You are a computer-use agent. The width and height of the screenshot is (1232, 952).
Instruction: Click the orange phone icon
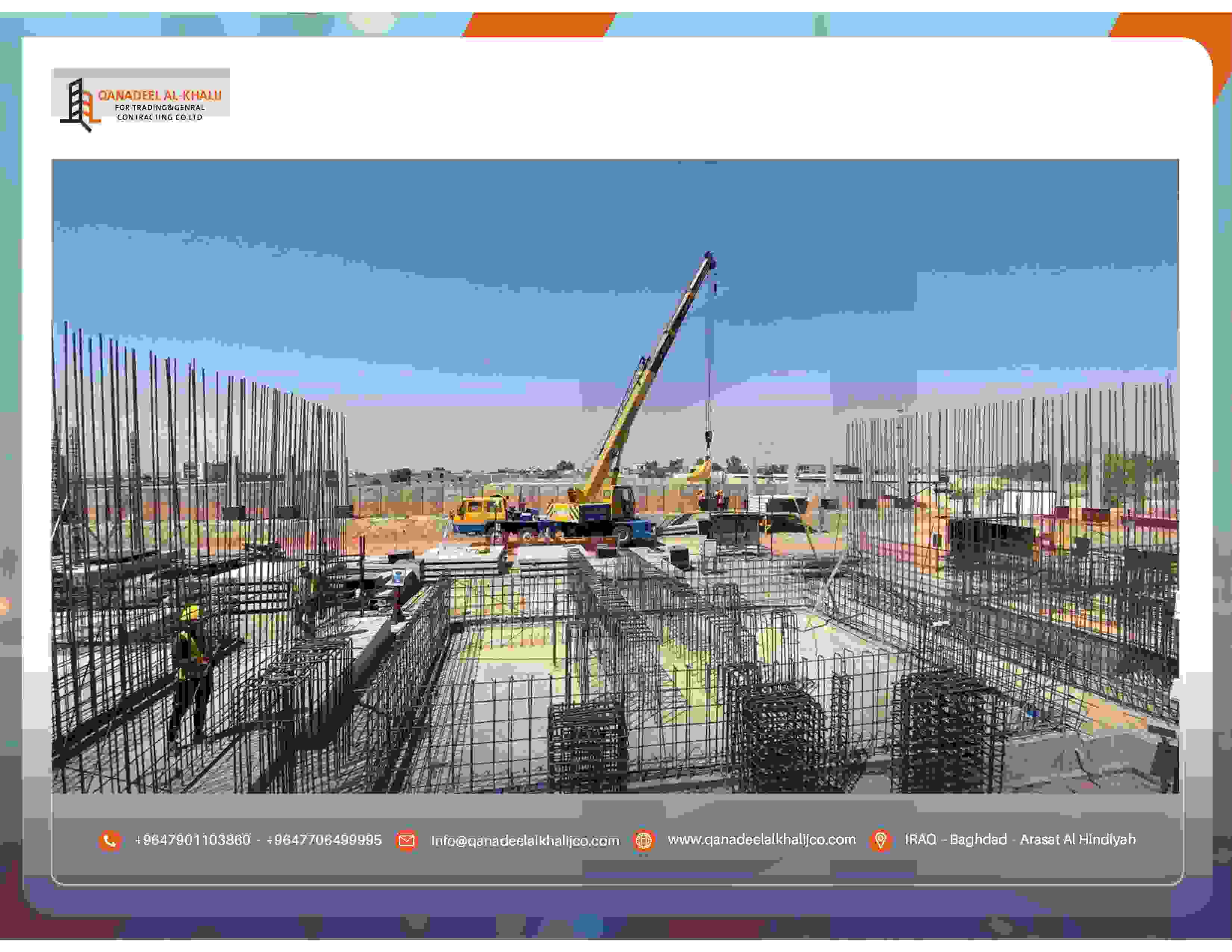[x=110, y=841]
